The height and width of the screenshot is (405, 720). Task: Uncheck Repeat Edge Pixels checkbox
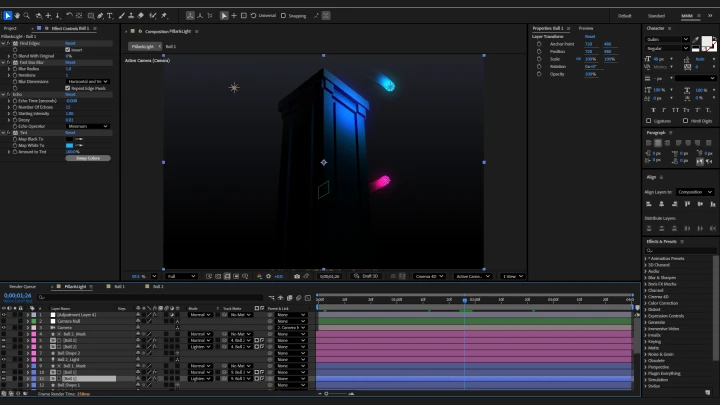[x=68, y=88]
